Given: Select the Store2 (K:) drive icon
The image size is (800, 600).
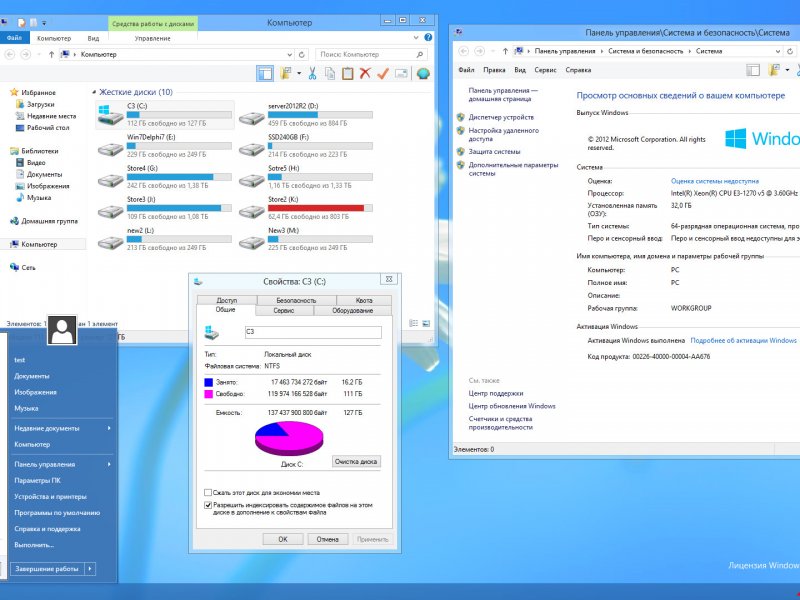Looking at the screenshot, I should 252,212.
